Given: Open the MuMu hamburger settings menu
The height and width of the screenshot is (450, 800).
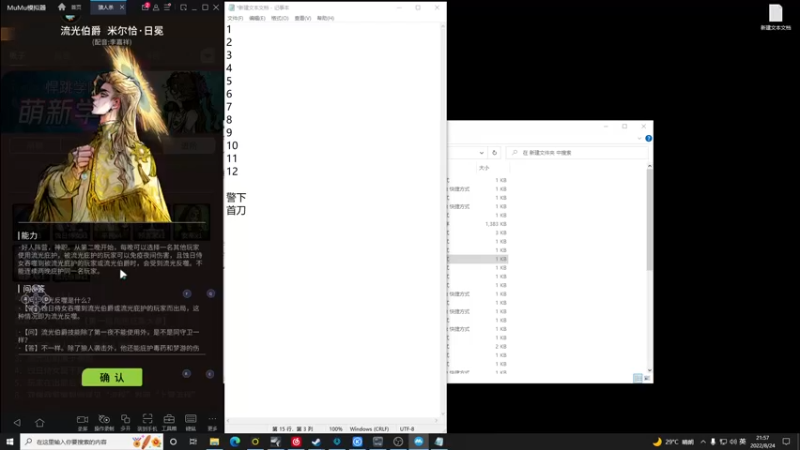Looking at the screenshot, I should (x=167, y=8).
